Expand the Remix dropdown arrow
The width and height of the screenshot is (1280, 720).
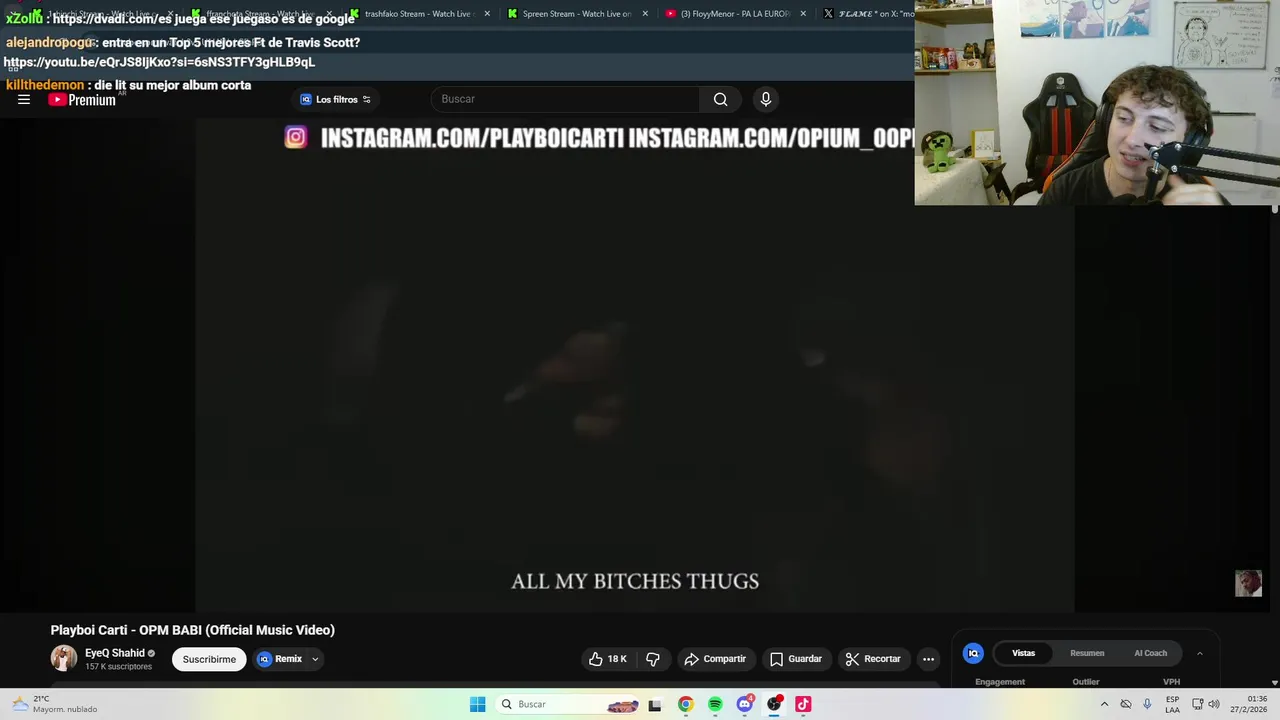point(315,659)
